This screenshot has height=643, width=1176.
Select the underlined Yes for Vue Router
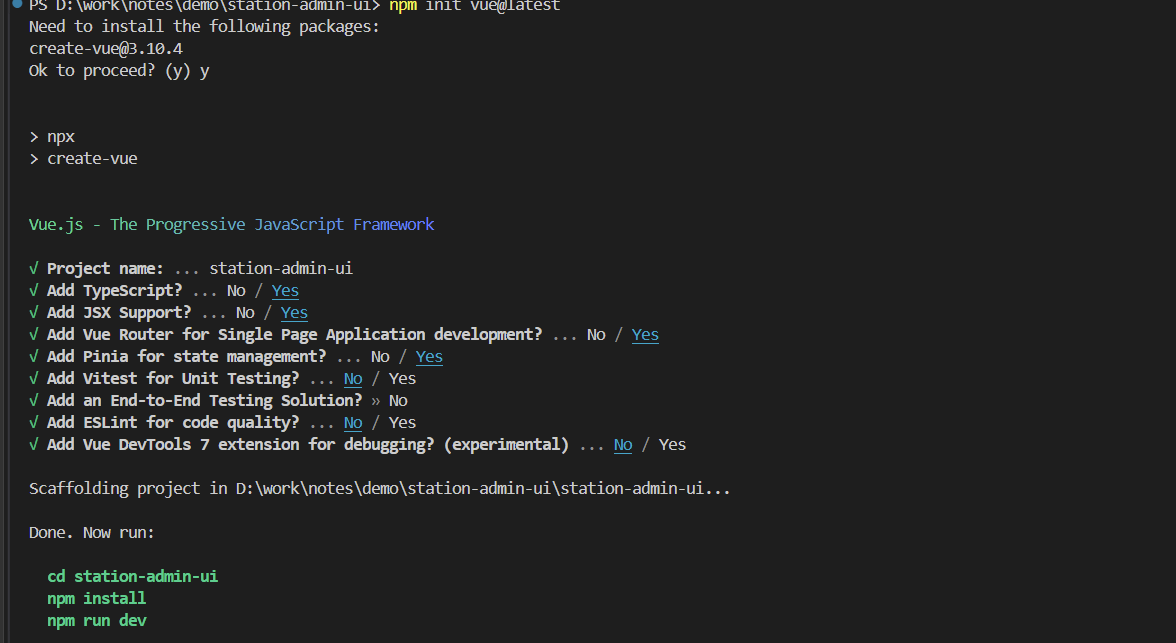click(x=645, y=335)
